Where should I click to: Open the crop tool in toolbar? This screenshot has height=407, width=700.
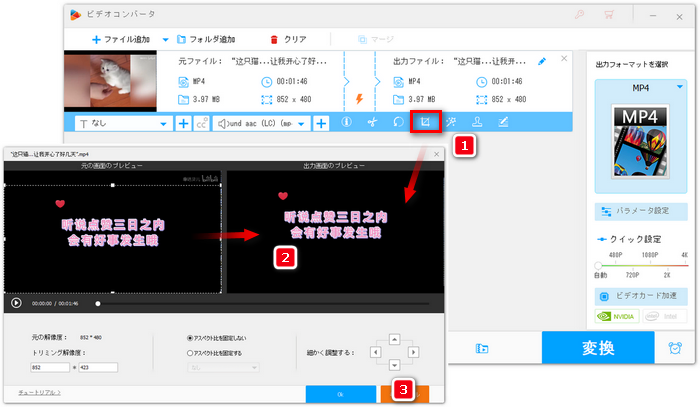[425, 123]
